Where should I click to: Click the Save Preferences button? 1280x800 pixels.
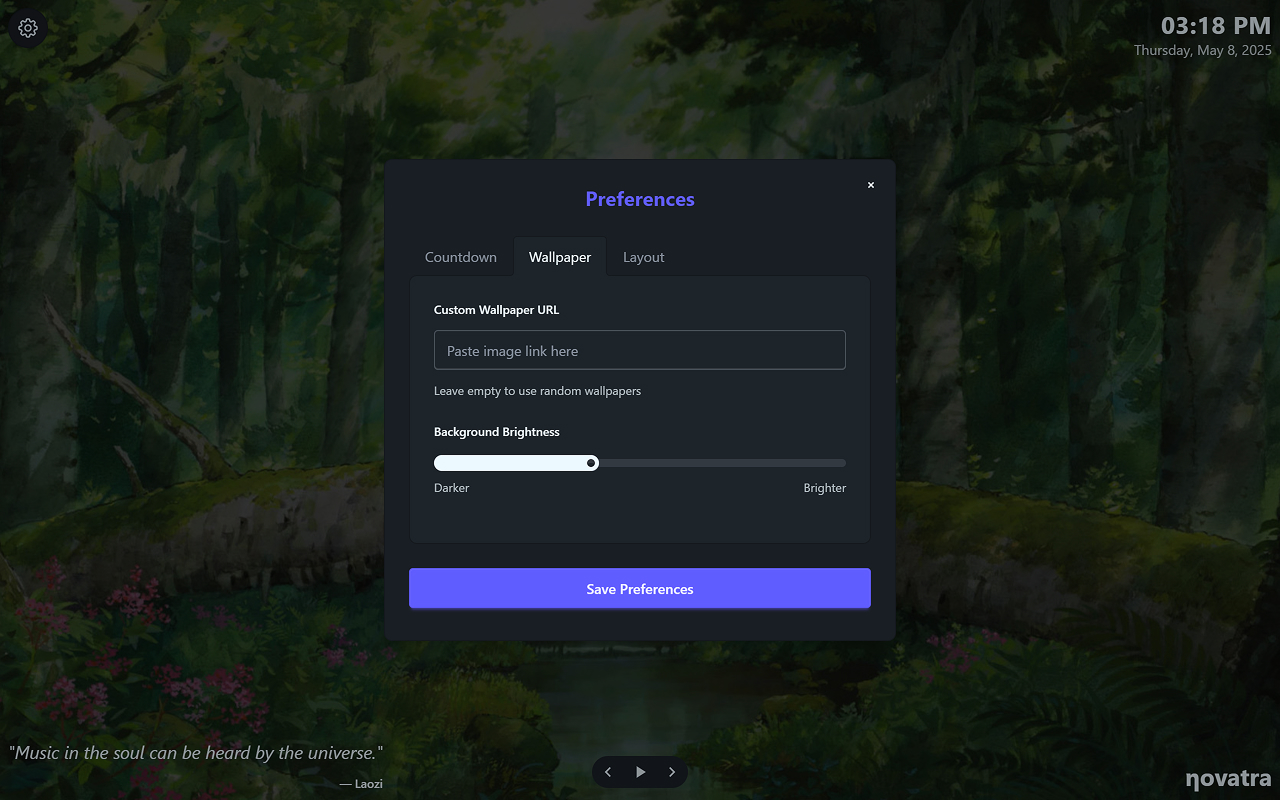(640, 589)
